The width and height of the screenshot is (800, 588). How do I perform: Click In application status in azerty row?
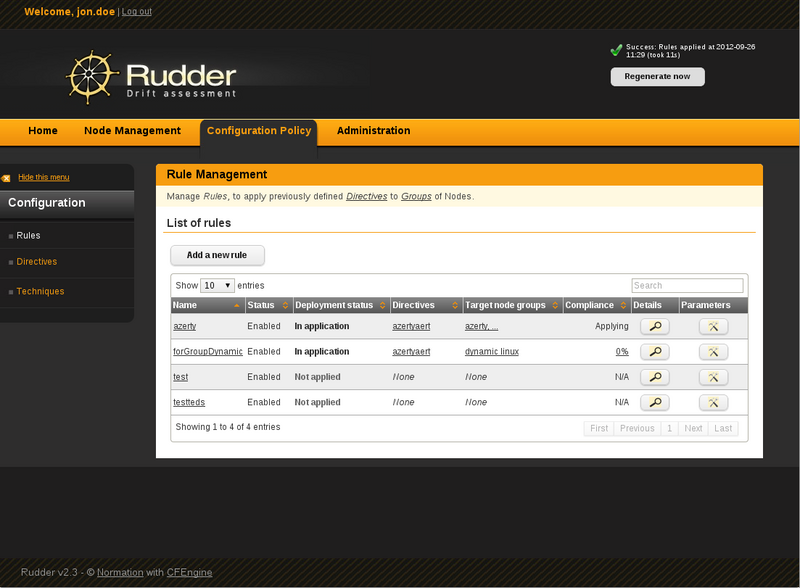point(322,326)
